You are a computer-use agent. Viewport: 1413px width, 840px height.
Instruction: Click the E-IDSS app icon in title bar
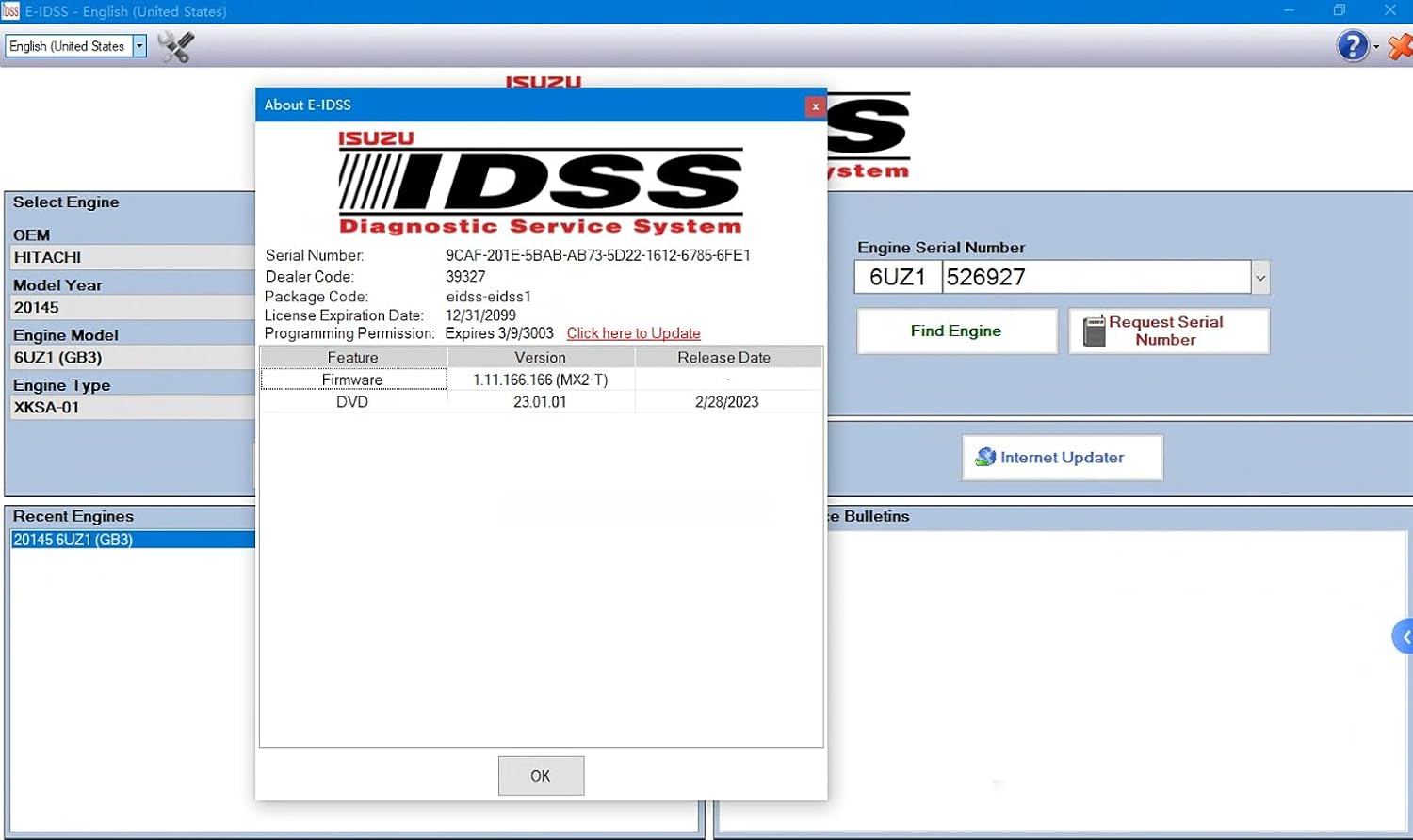[x=10, y=11]
